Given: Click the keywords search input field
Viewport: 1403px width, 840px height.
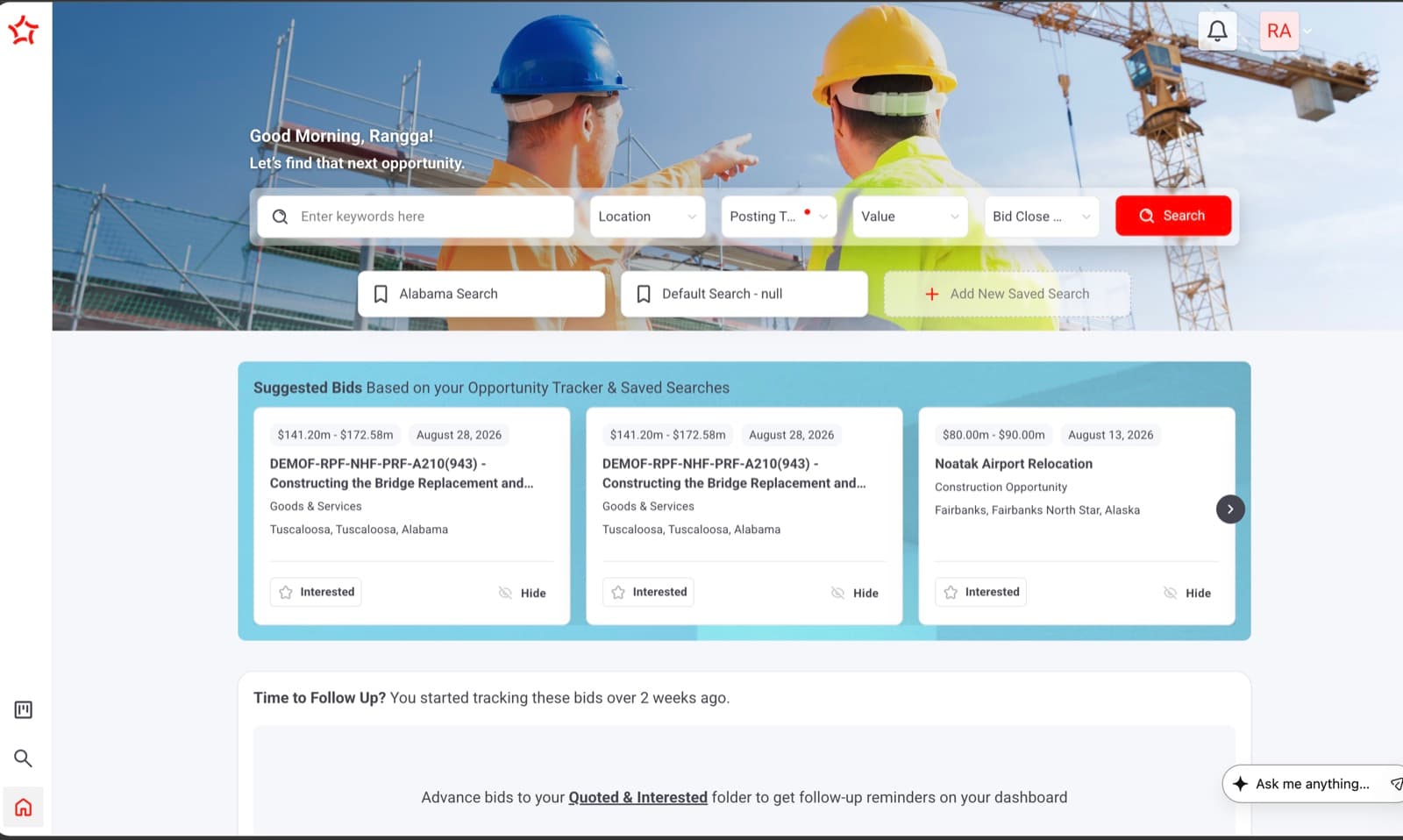Looking at the screenshot, I should tap(416, 217).
